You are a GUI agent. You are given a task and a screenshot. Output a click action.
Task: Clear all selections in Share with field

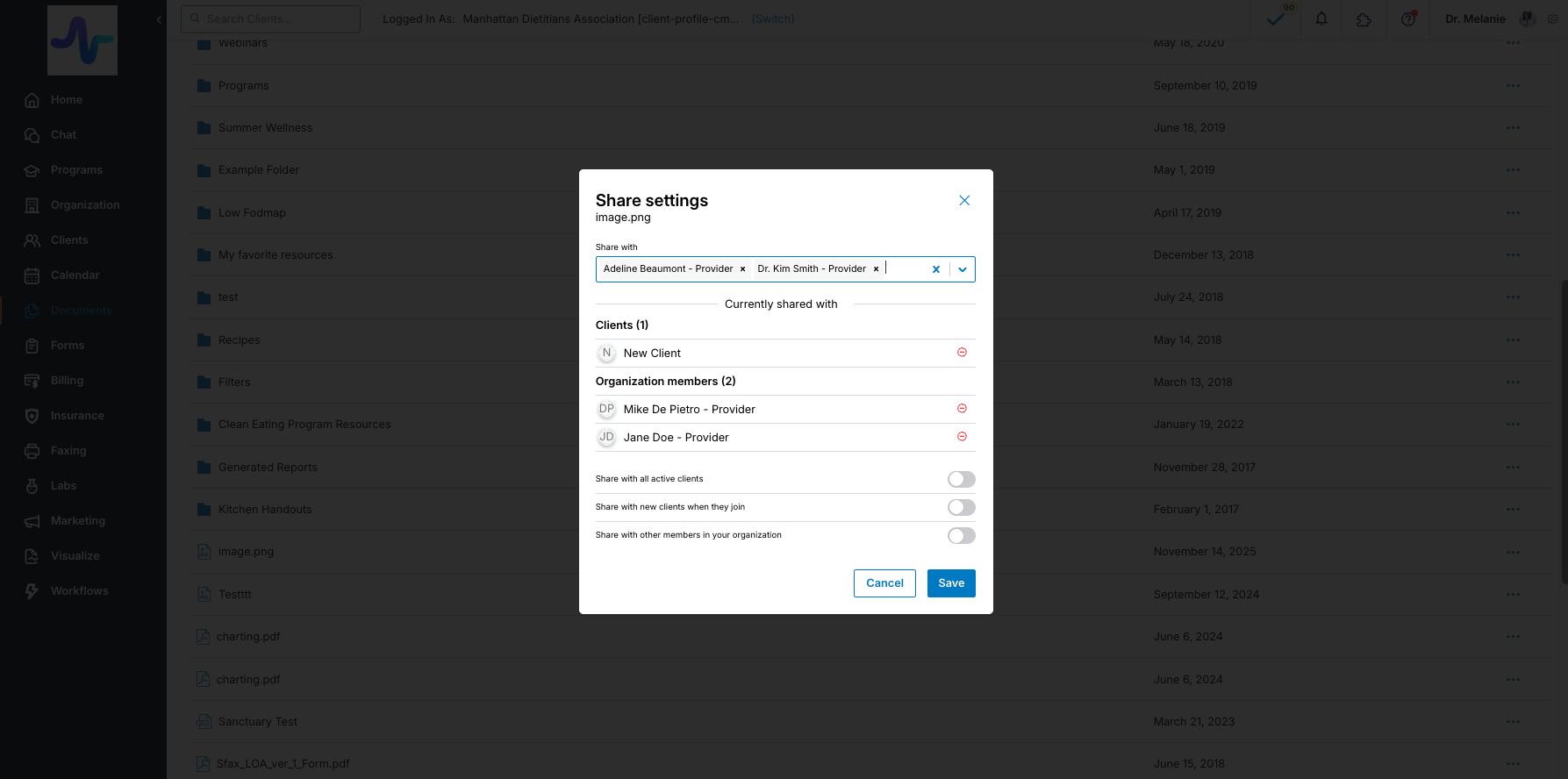coord(936,269)
